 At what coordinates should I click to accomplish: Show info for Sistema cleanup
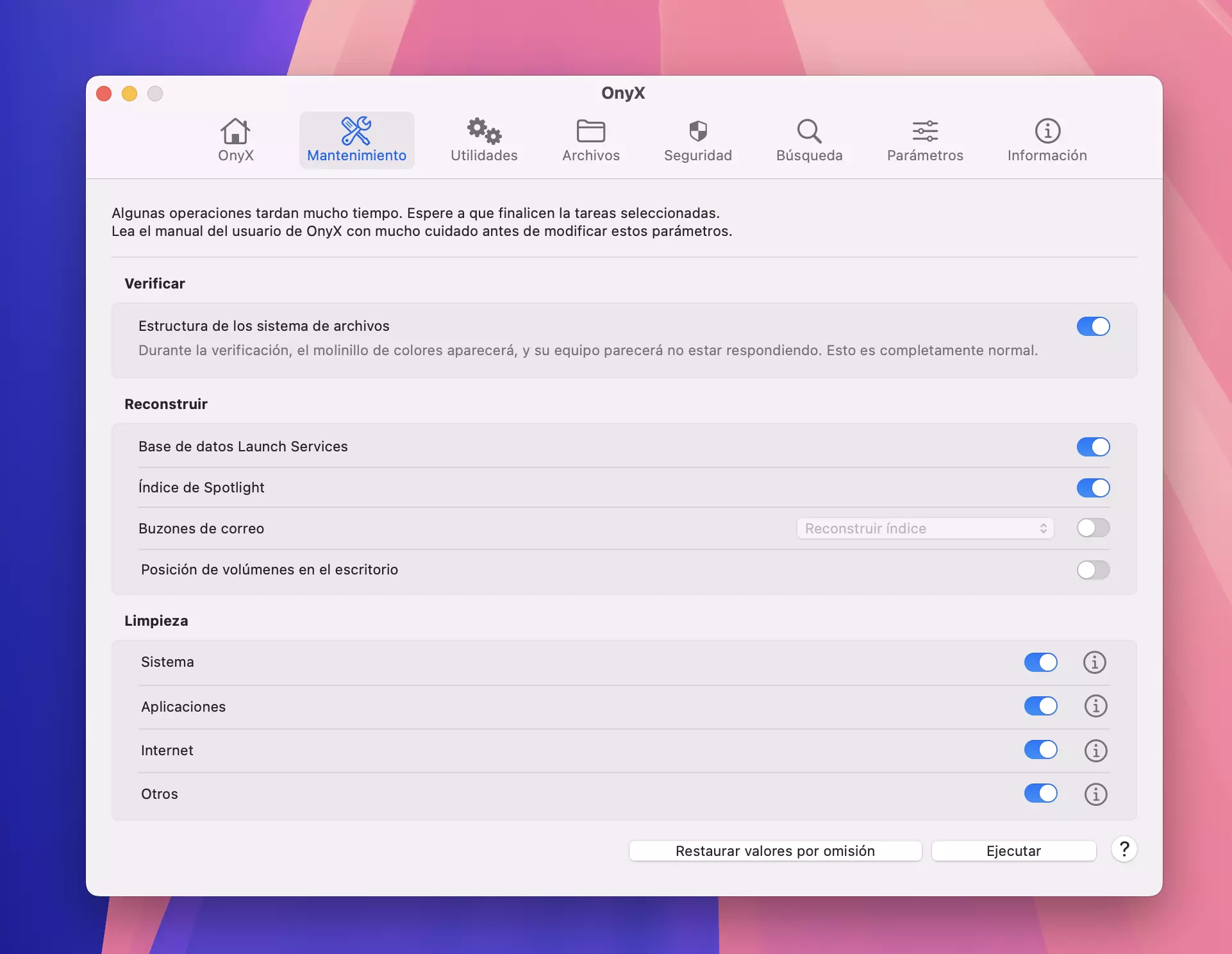[x=1094, y=662]
